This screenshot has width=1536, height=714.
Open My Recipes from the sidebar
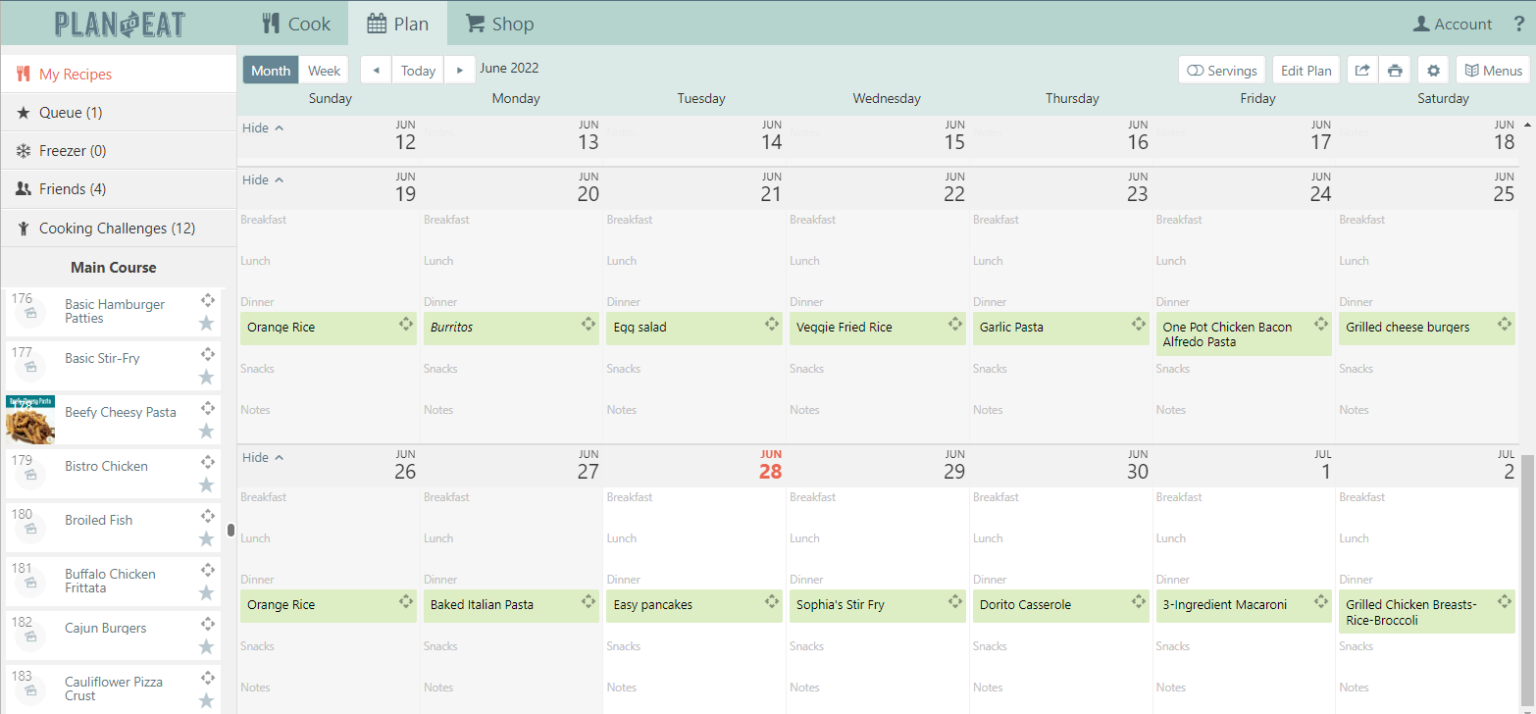click(75, 73)
